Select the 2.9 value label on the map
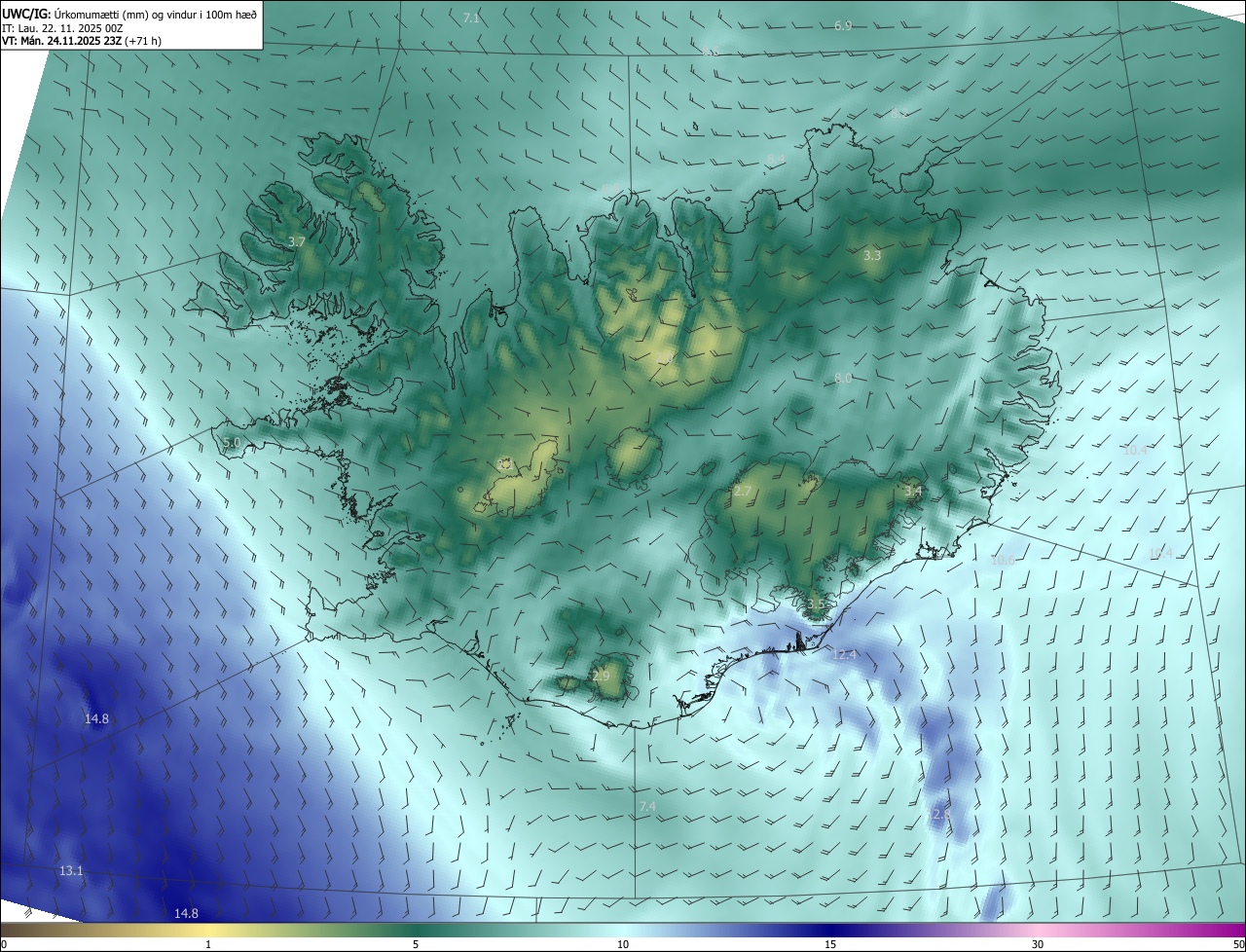The height and width of the screenshot is (952, 1246). click(x=601, y=677)
